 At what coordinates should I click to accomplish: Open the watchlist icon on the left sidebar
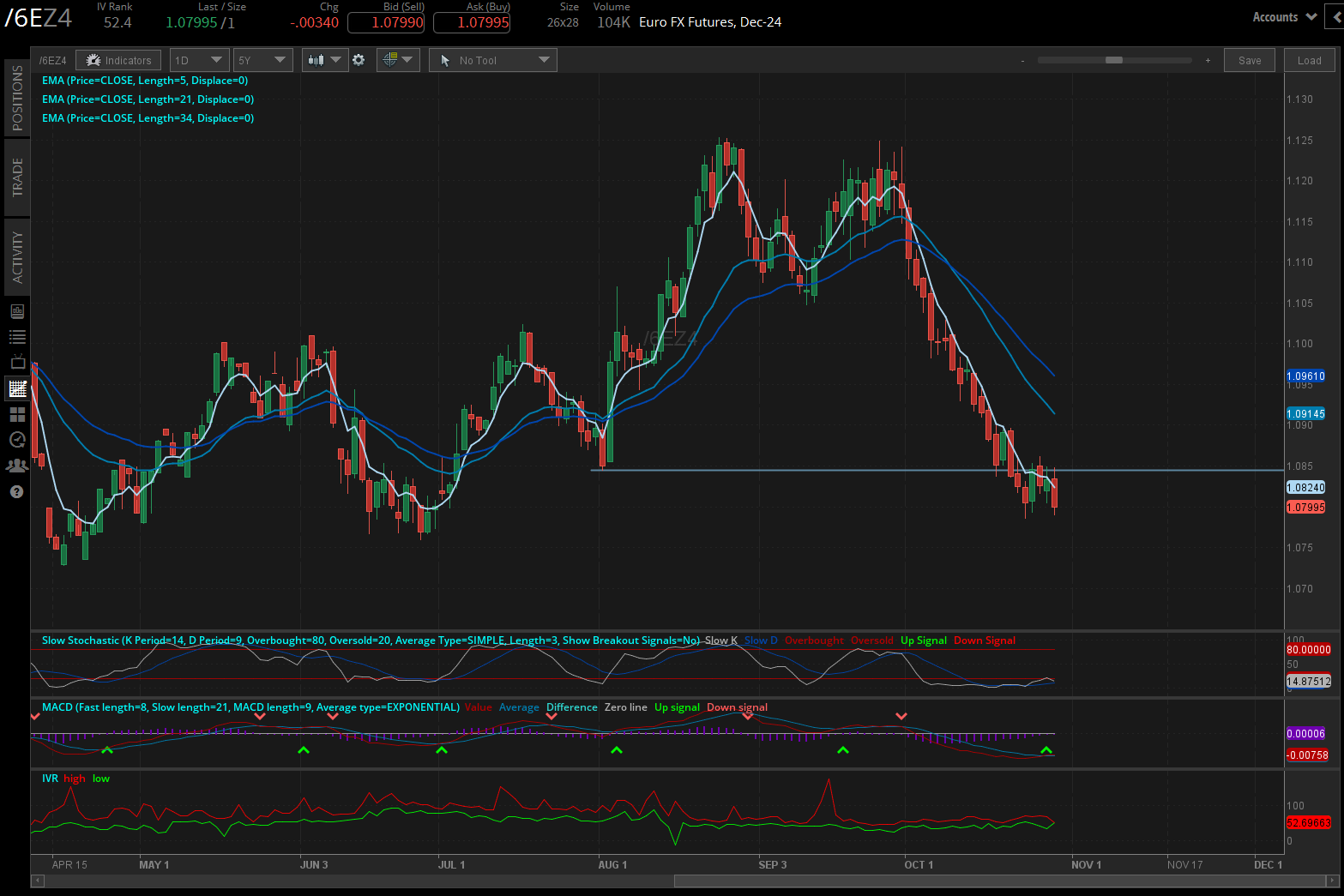tap(18, 336)
